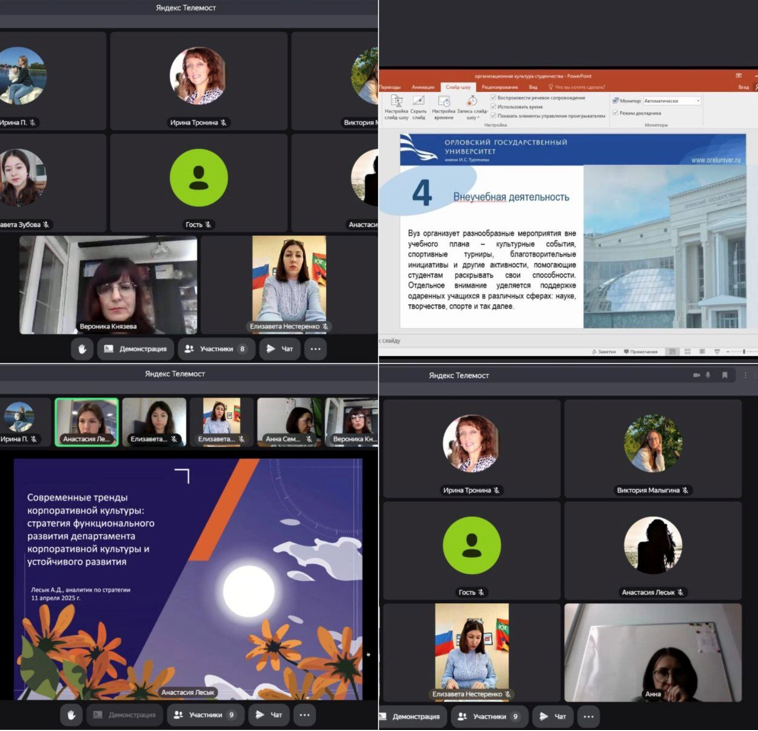This screenshot has width=758, height=731.
Task: Toggle Режим докладчика checkbox
Action: 616,113
